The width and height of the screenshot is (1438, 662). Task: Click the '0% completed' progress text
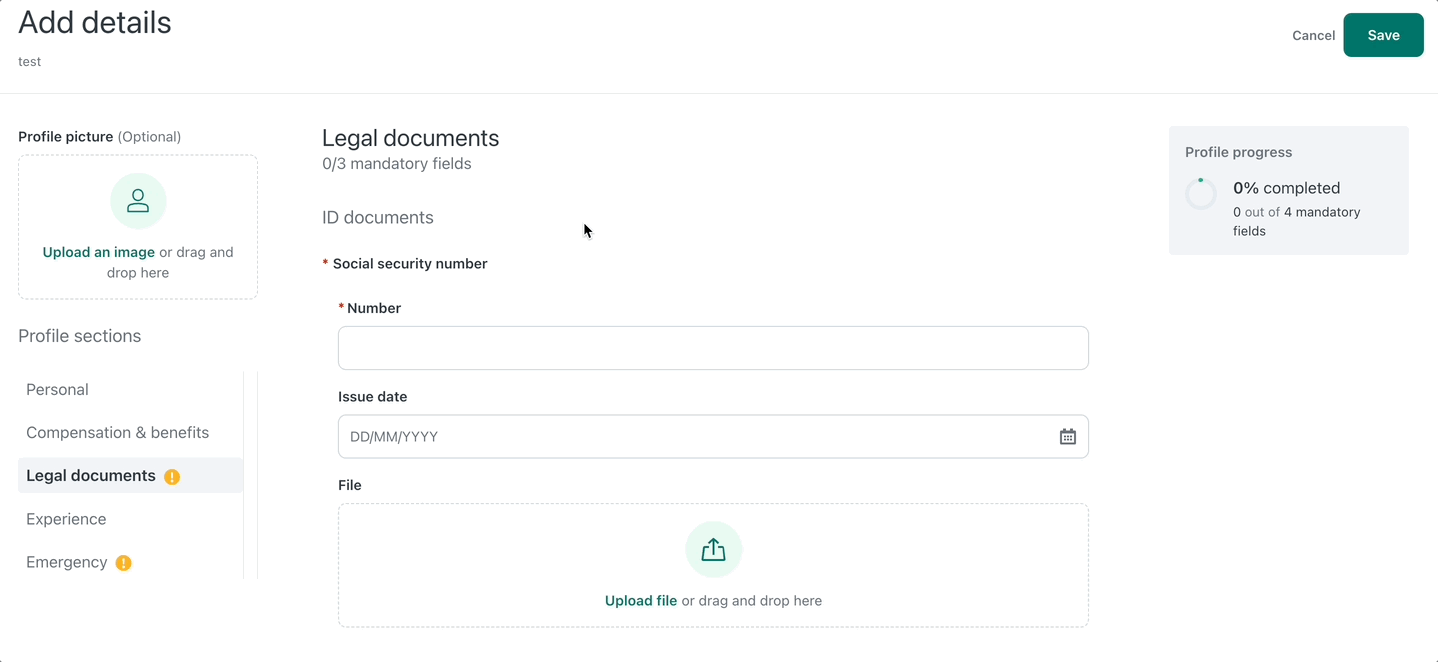point(1286,188)
